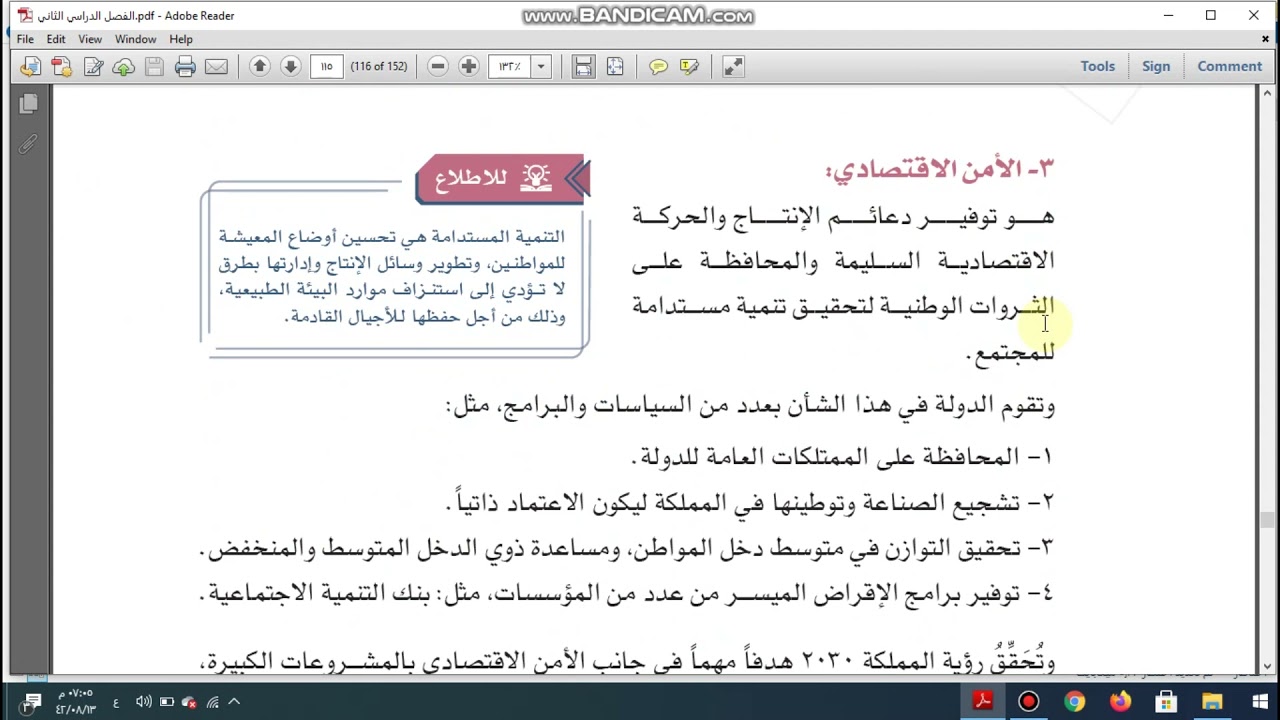Open Google Chrome from the taskbar
This screenshot has width=1280, height=720.
[1075, 701]
